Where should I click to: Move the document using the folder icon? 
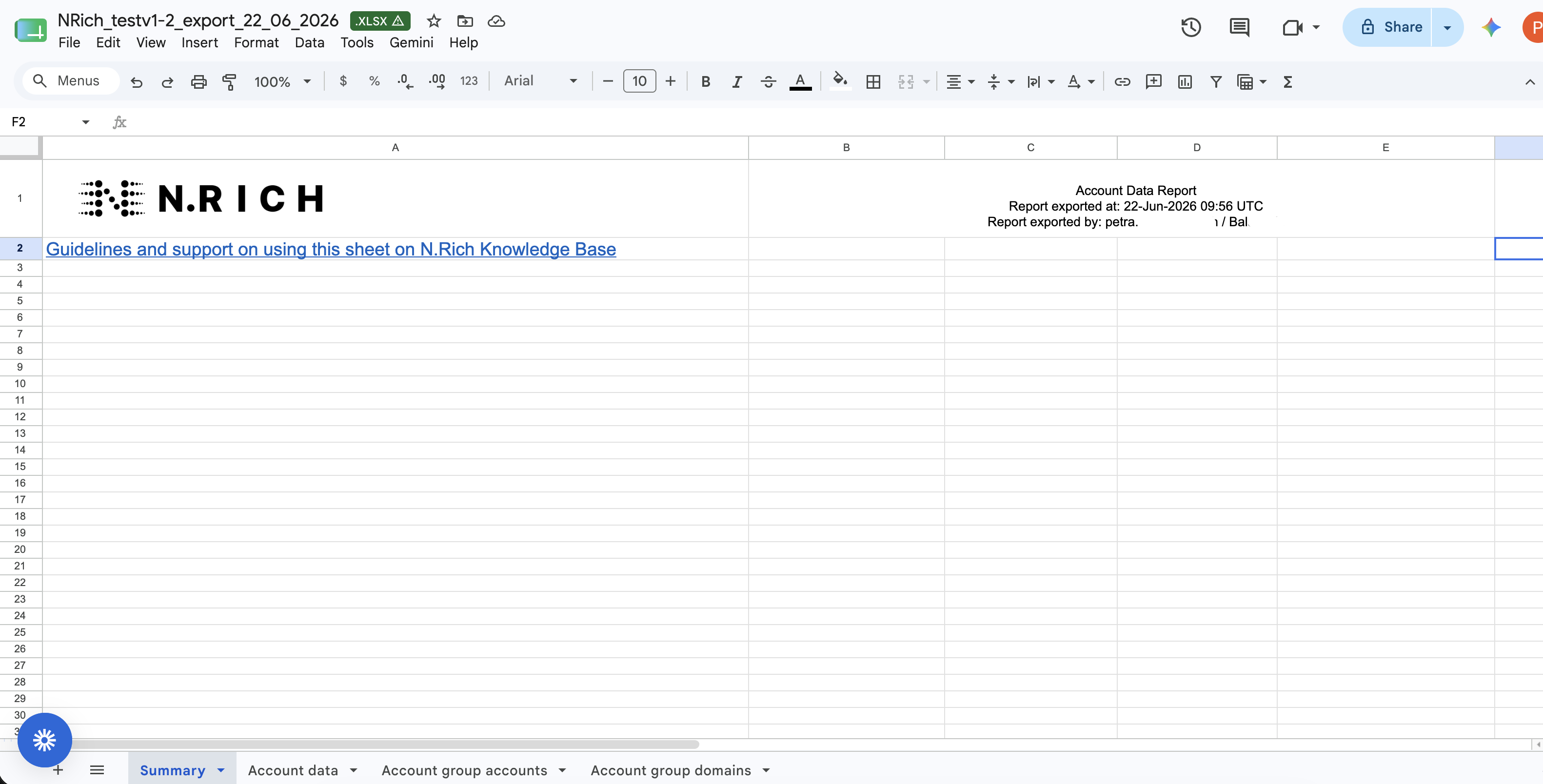465,21
